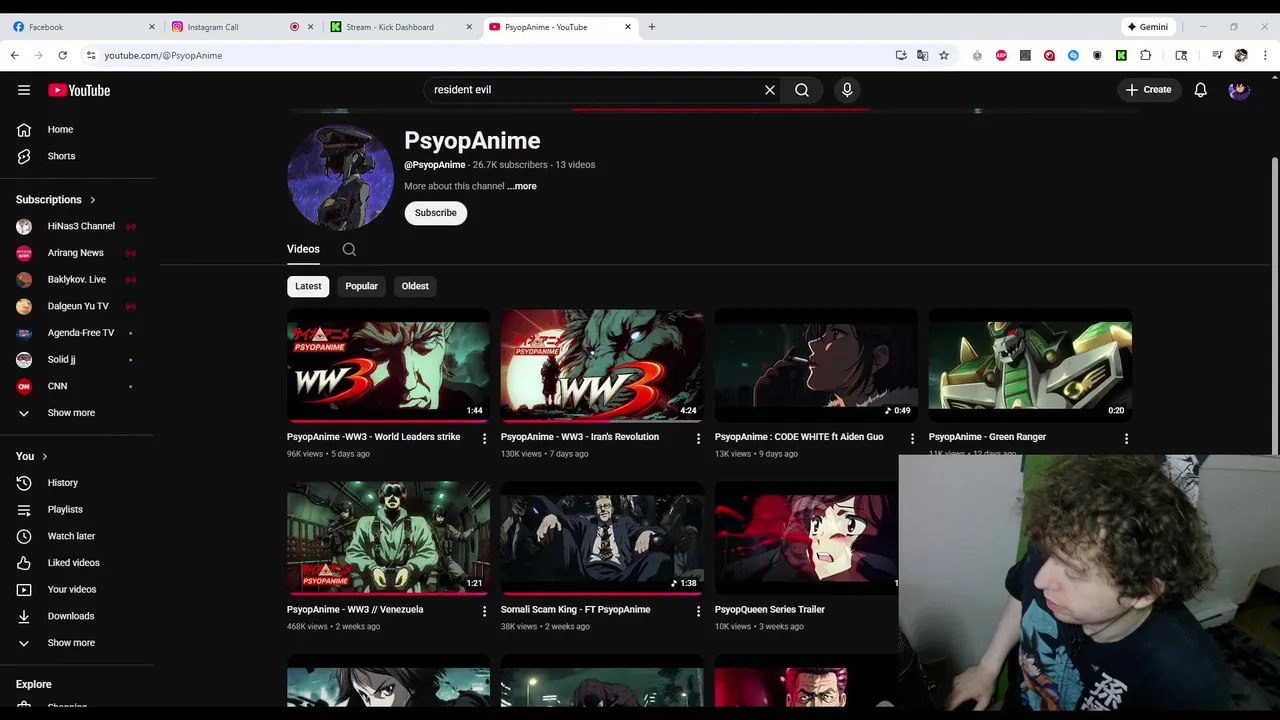Open Baklykov. Live subscription
Image resolution: width=1280 pixels, height=720 pixels.
pos(77,279)
